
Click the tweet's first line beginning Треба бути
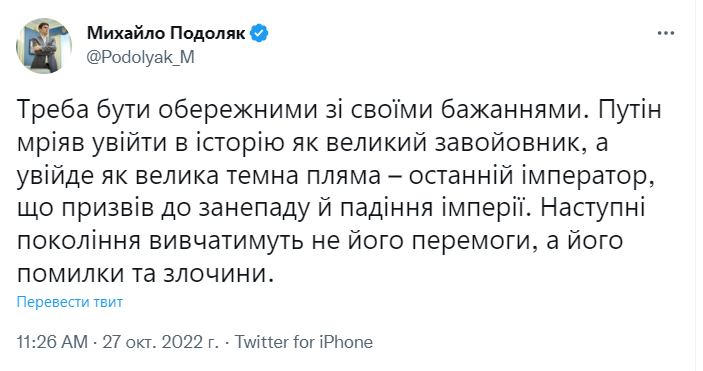pyautogui.click(x=339, y=111)
